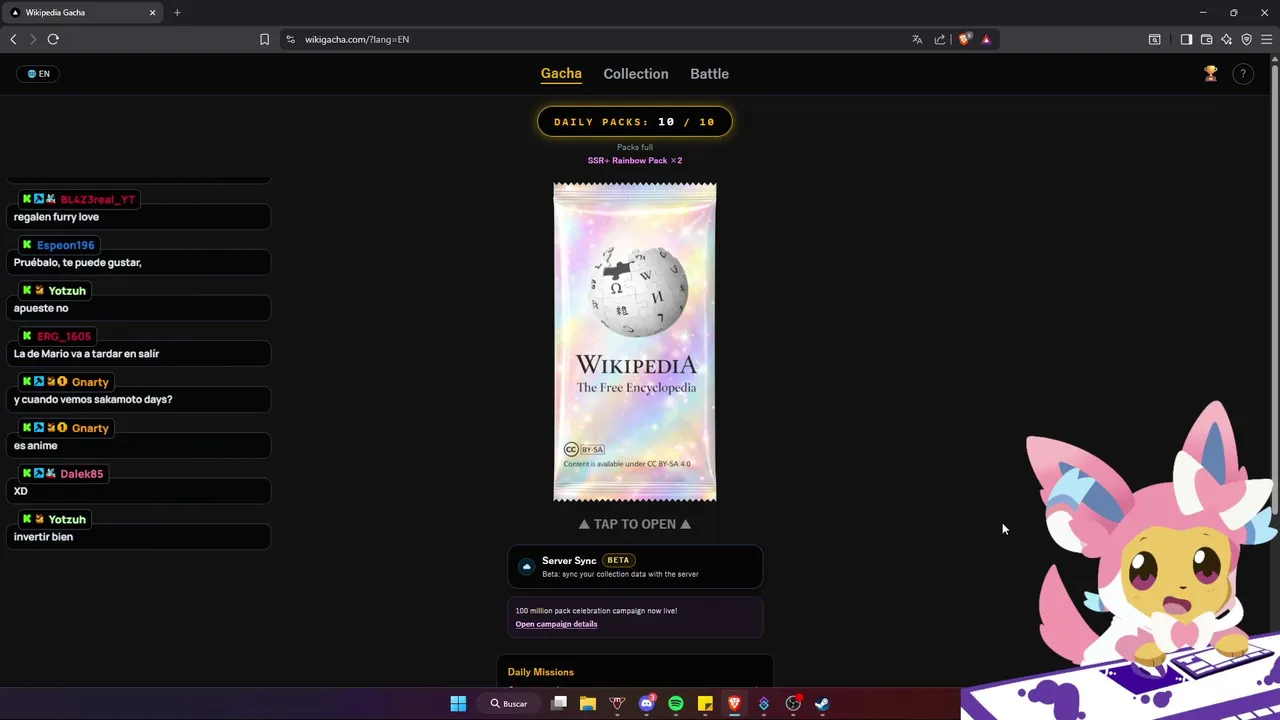Click the TAP TO OPEN label
Screen dimensions: 1280x720
tap(635, 524)
